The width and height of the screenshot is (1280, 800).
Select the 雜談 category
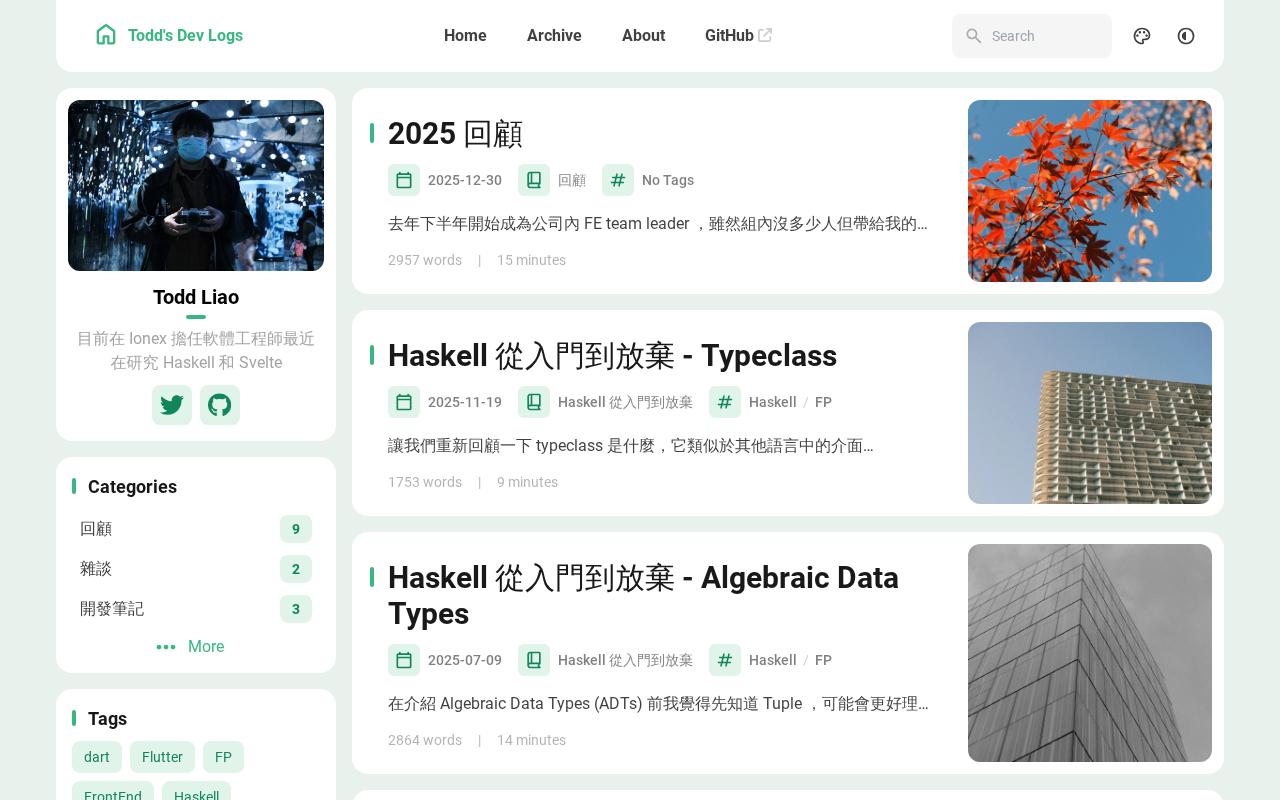pos(196,569)
